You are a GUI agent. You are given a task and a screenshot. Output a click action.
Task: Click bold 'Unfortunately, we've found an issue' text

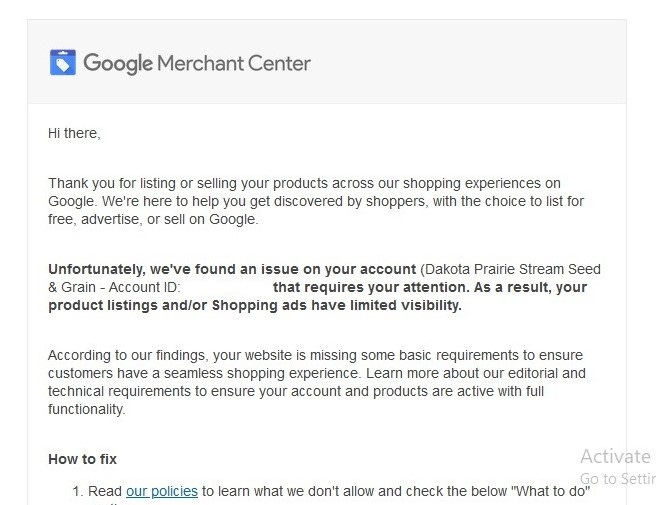click(x=232, y=269)
